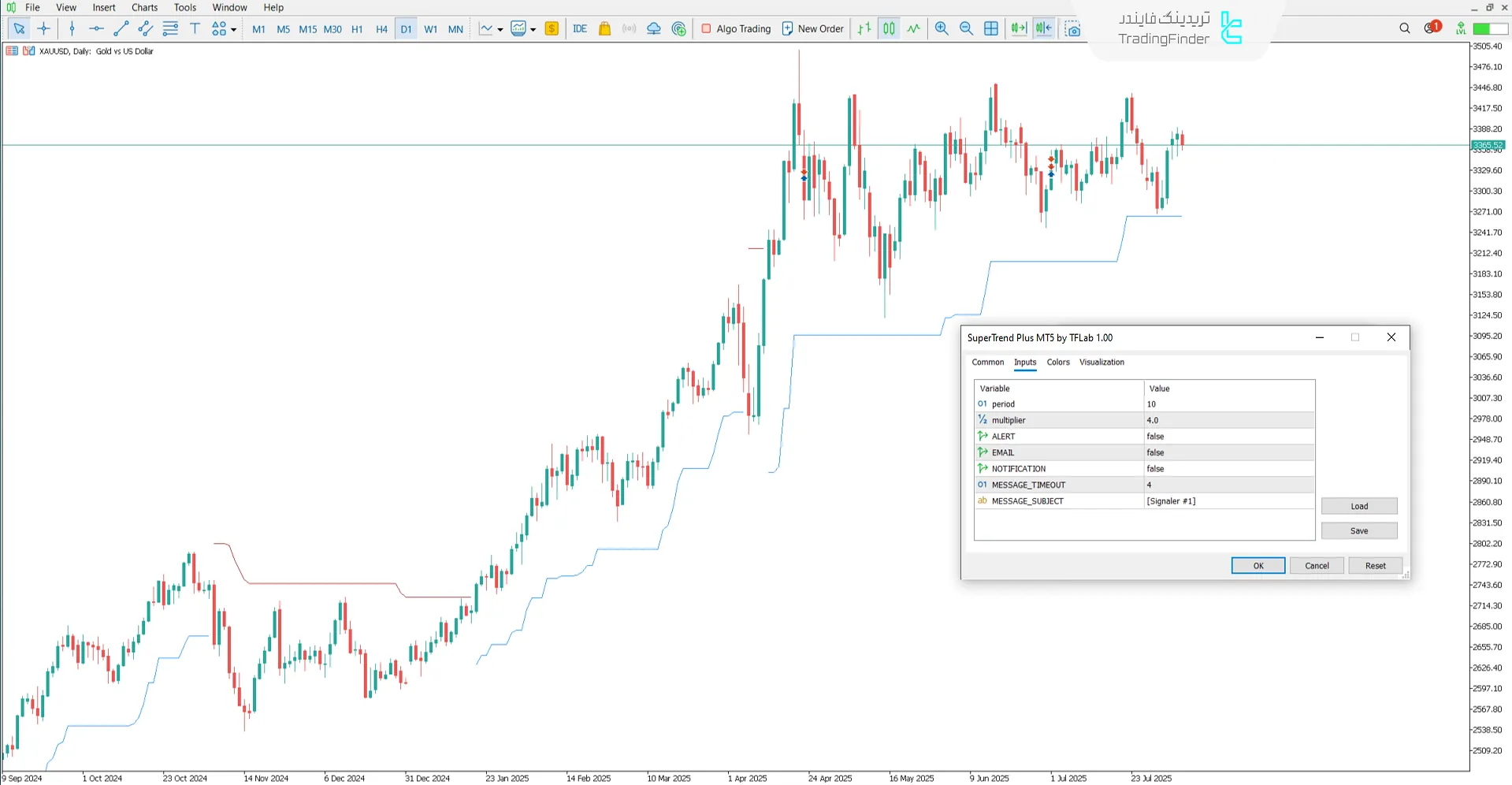Toggle chart auto-scroll to latest bar

point(1019,29)
